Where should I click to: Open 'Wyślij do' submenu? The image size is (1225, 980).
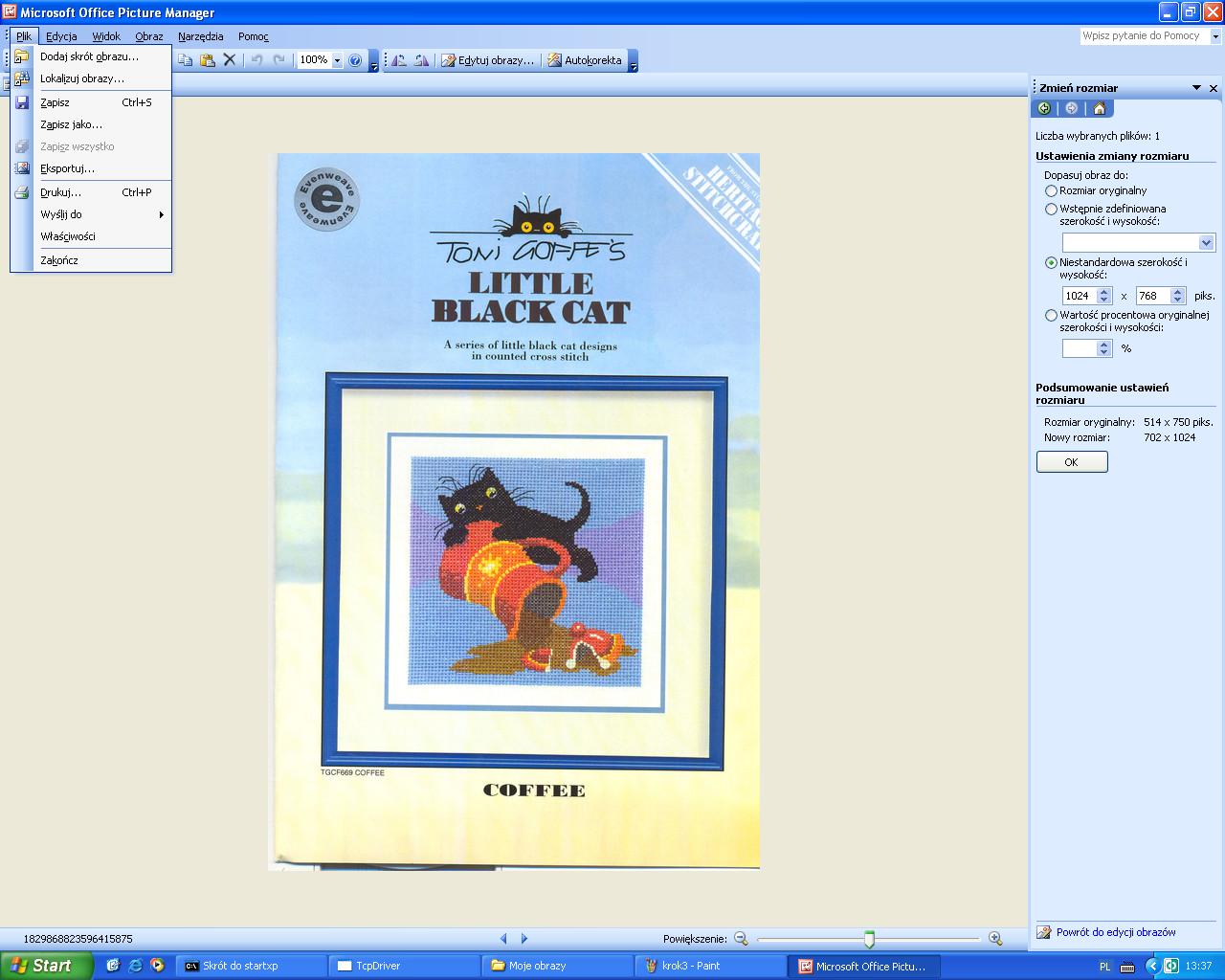pos(61,214)
